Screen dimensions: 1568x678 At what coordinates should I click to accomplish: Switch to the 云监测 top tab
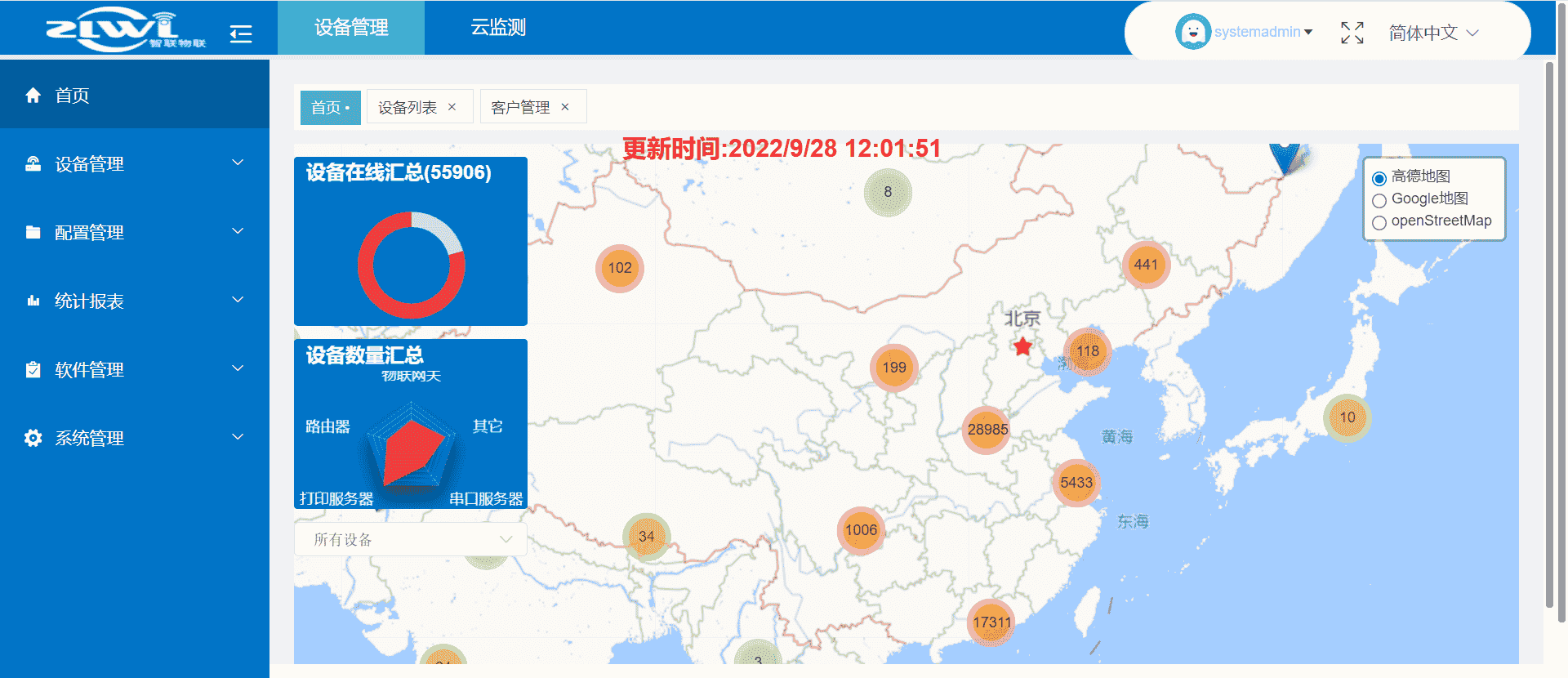497,28
